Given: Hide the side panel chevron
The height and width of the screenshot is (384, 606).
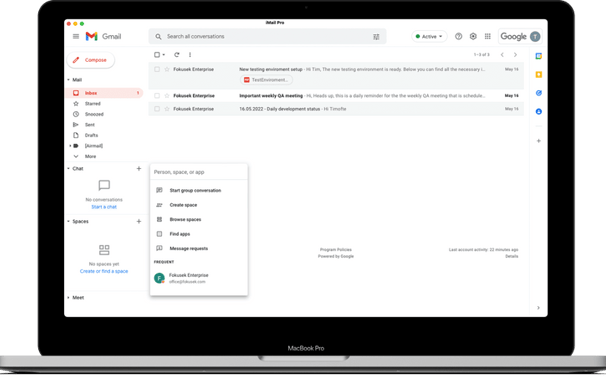Looking at the screenshot, I should pyautogui.click(x=538, y=308).
